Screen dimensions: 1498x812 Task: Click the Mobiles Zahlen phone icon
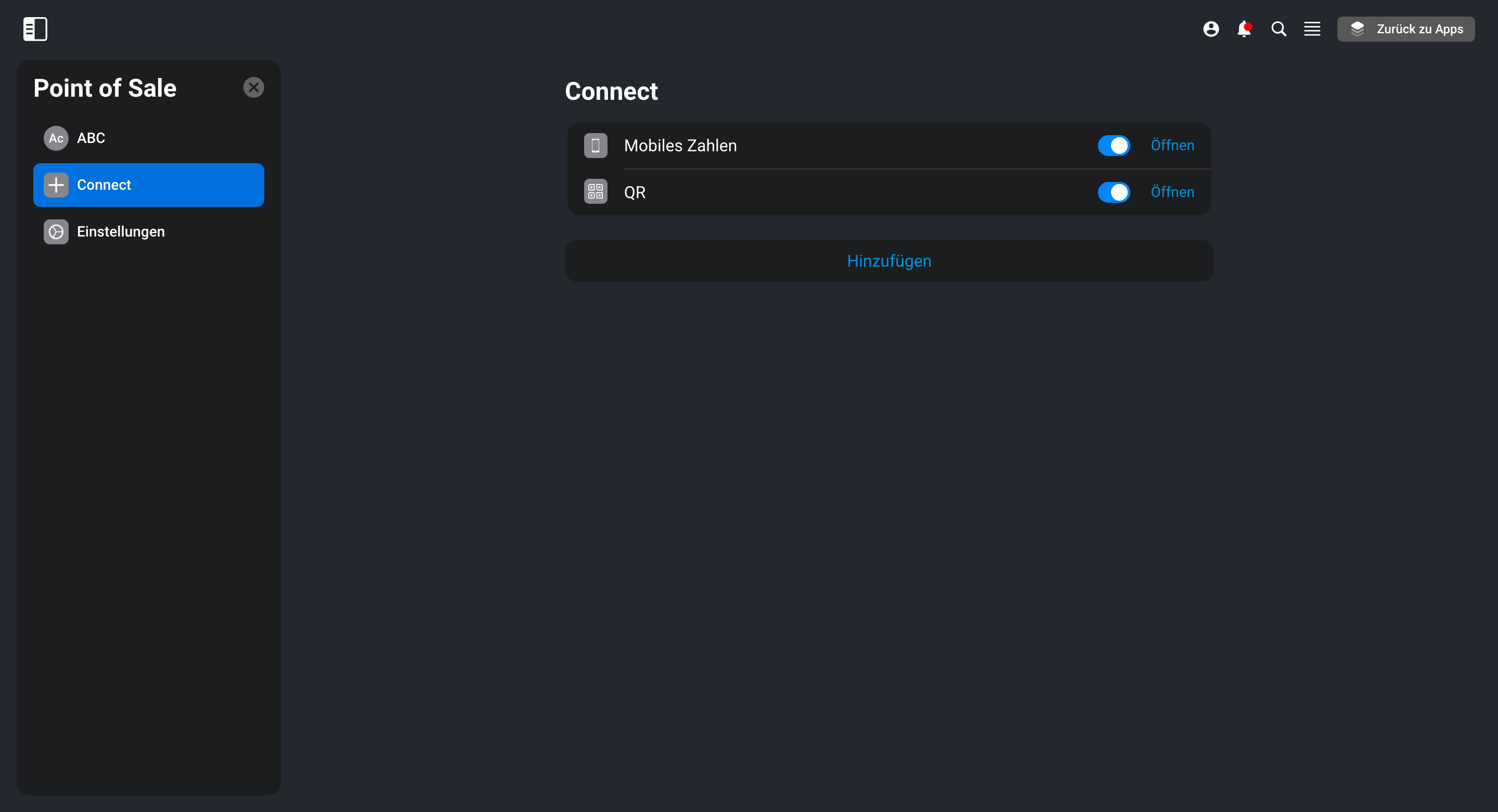(596, 146)
